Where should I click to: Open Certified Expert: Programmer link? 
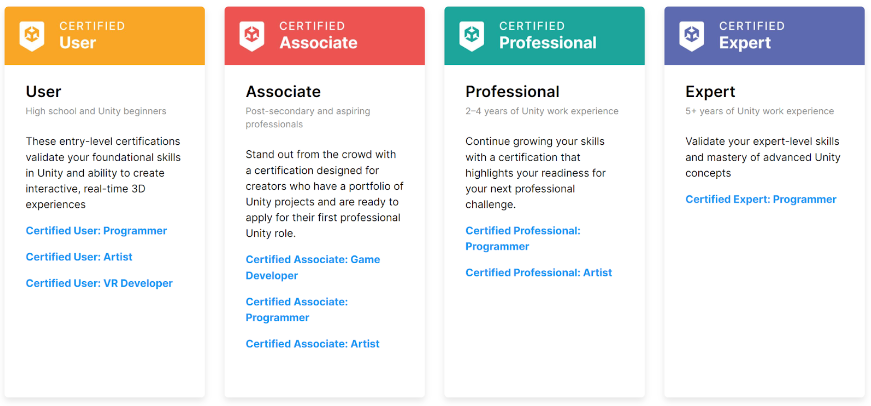760,199
